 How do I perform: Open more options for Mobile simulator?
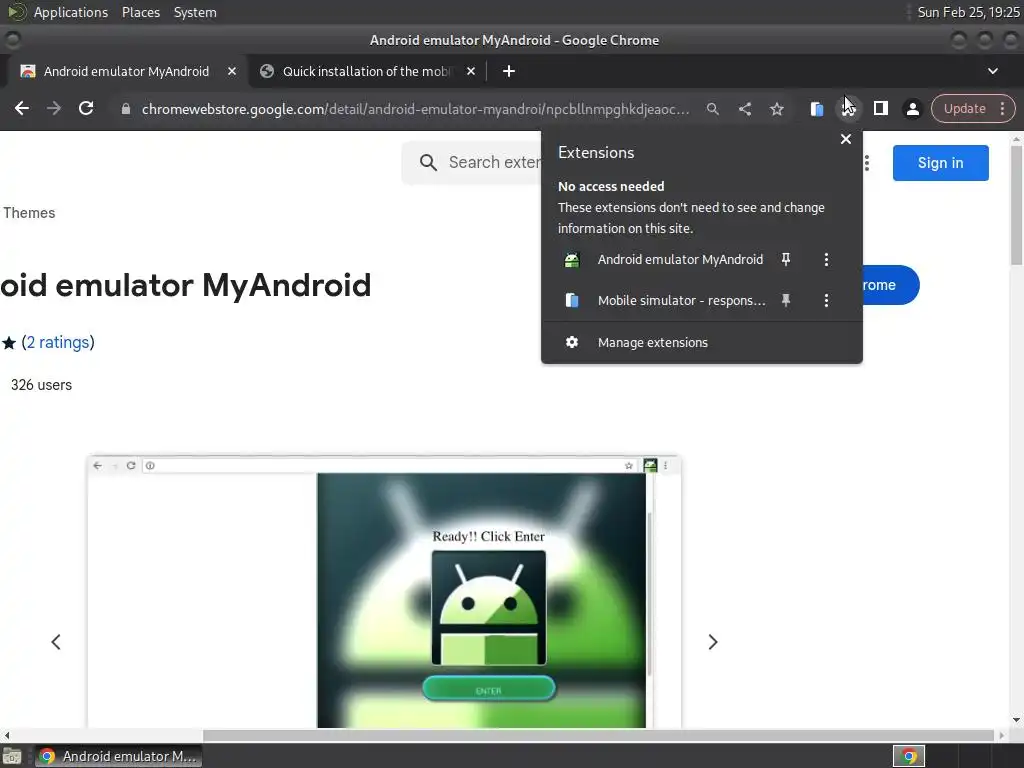pos(826,300)
